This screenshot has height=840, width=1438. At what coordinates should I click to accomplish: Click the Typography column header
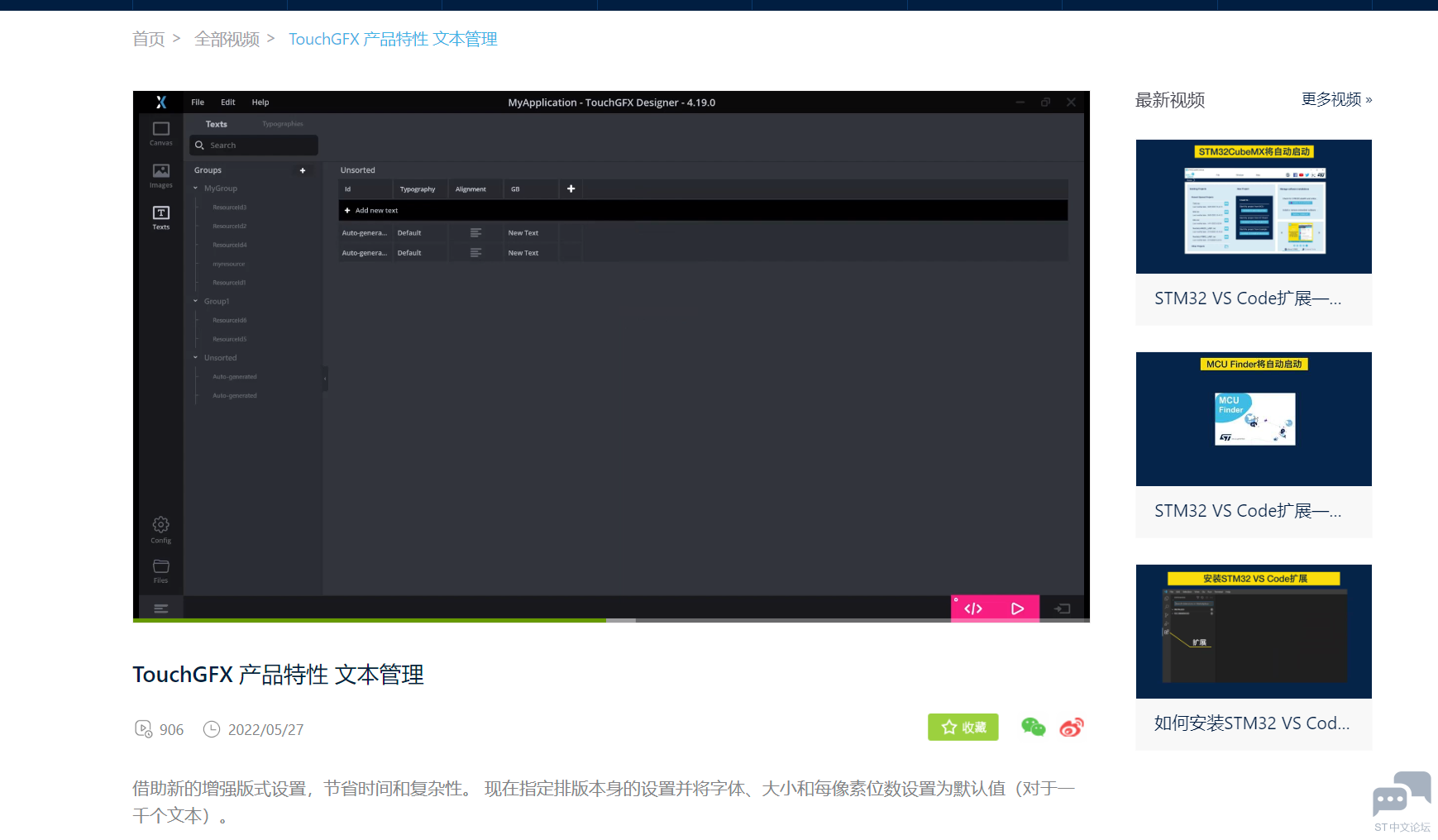pos(420,189)
